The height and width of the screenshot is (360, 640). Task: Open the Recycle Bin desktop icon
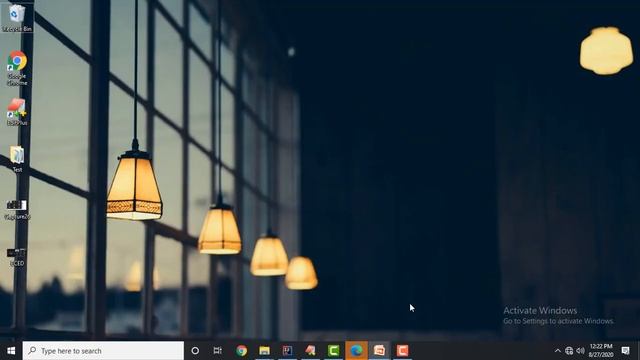(17, 18)
